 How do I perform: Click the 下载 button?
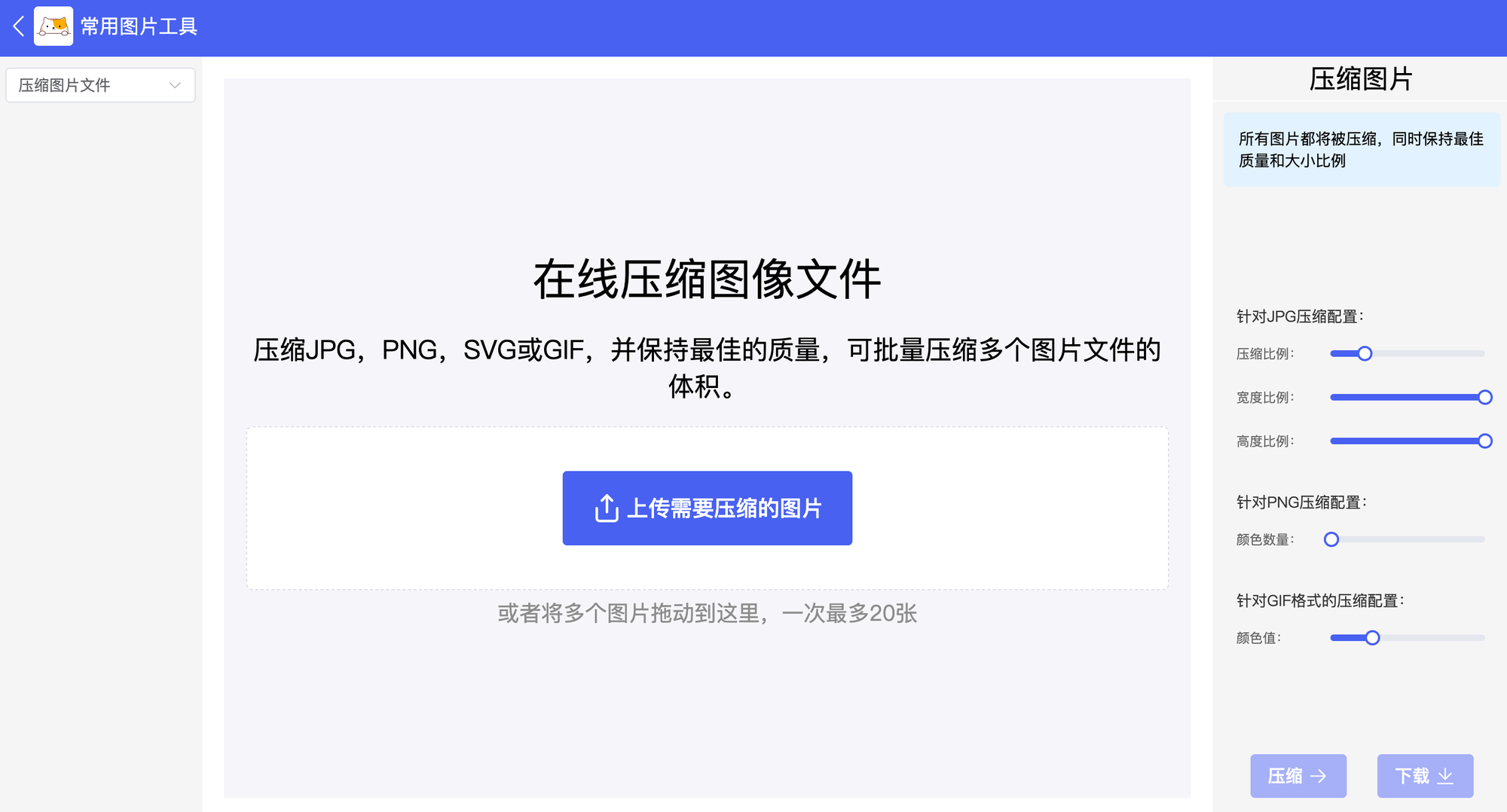coord(1425,776)
